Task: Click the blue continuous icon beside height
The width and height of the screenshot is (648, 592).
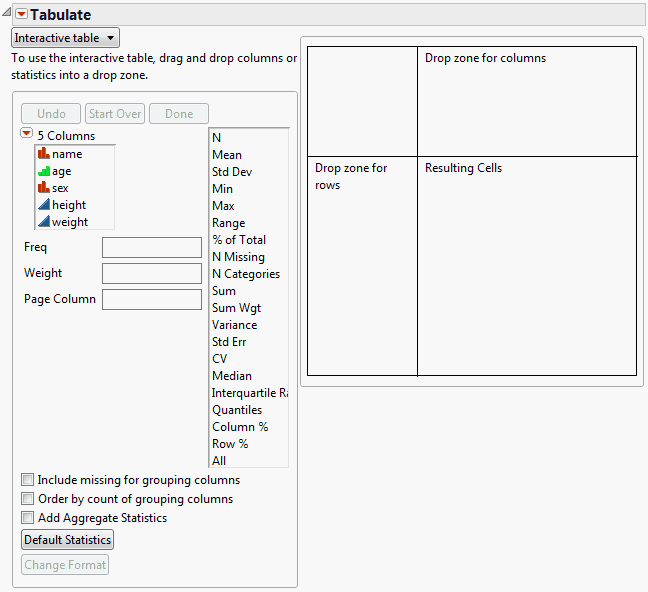Action: tap(43, 205)
